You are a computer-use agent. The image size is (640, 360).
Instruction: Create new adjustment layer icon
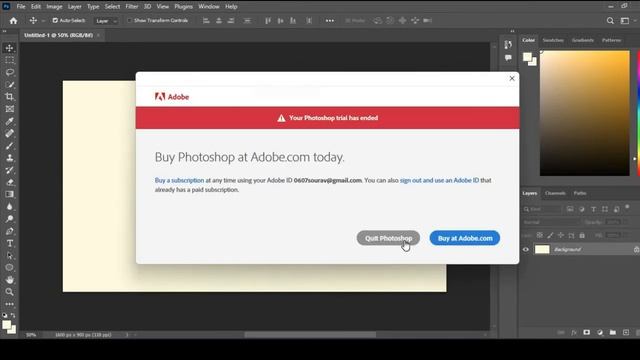[x=600, y=333]
